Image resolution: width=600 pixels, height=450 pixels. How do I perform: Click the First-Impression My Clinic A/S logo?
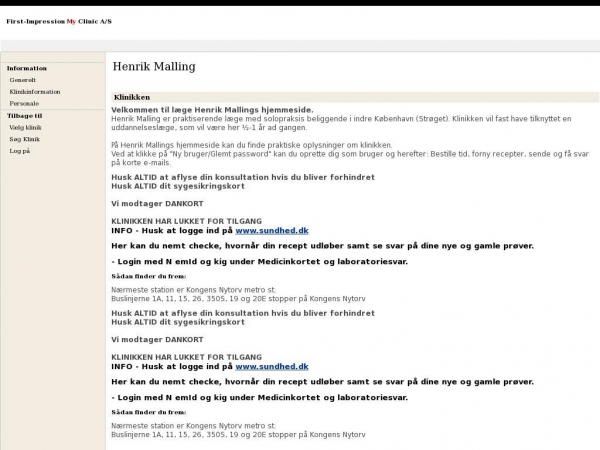59,21
